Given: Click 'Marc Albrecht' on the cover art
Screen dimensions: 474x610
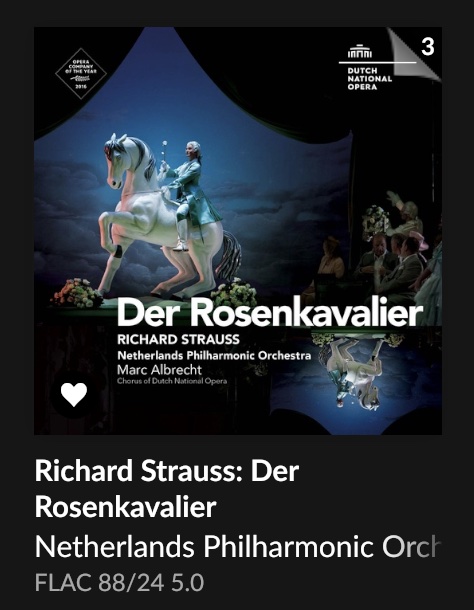Looking at the screenshot, I should (159, 370).
